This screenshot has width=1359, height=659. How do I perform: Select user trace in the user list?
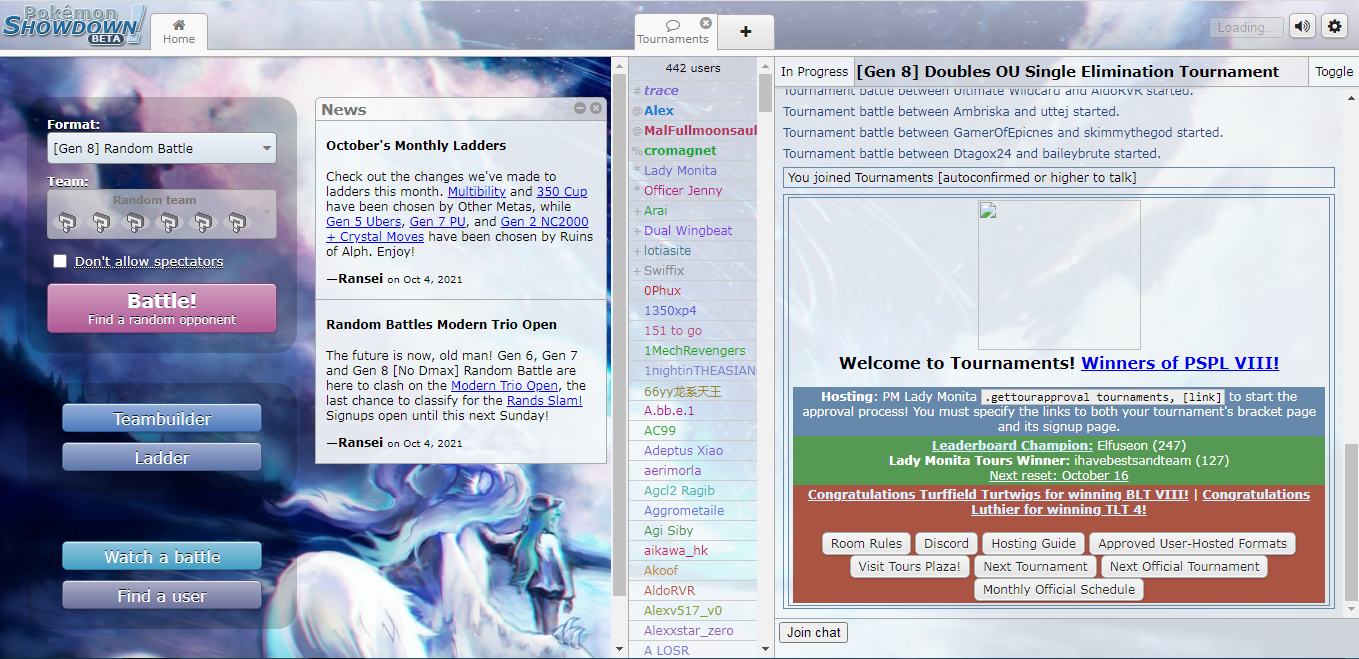693,90
